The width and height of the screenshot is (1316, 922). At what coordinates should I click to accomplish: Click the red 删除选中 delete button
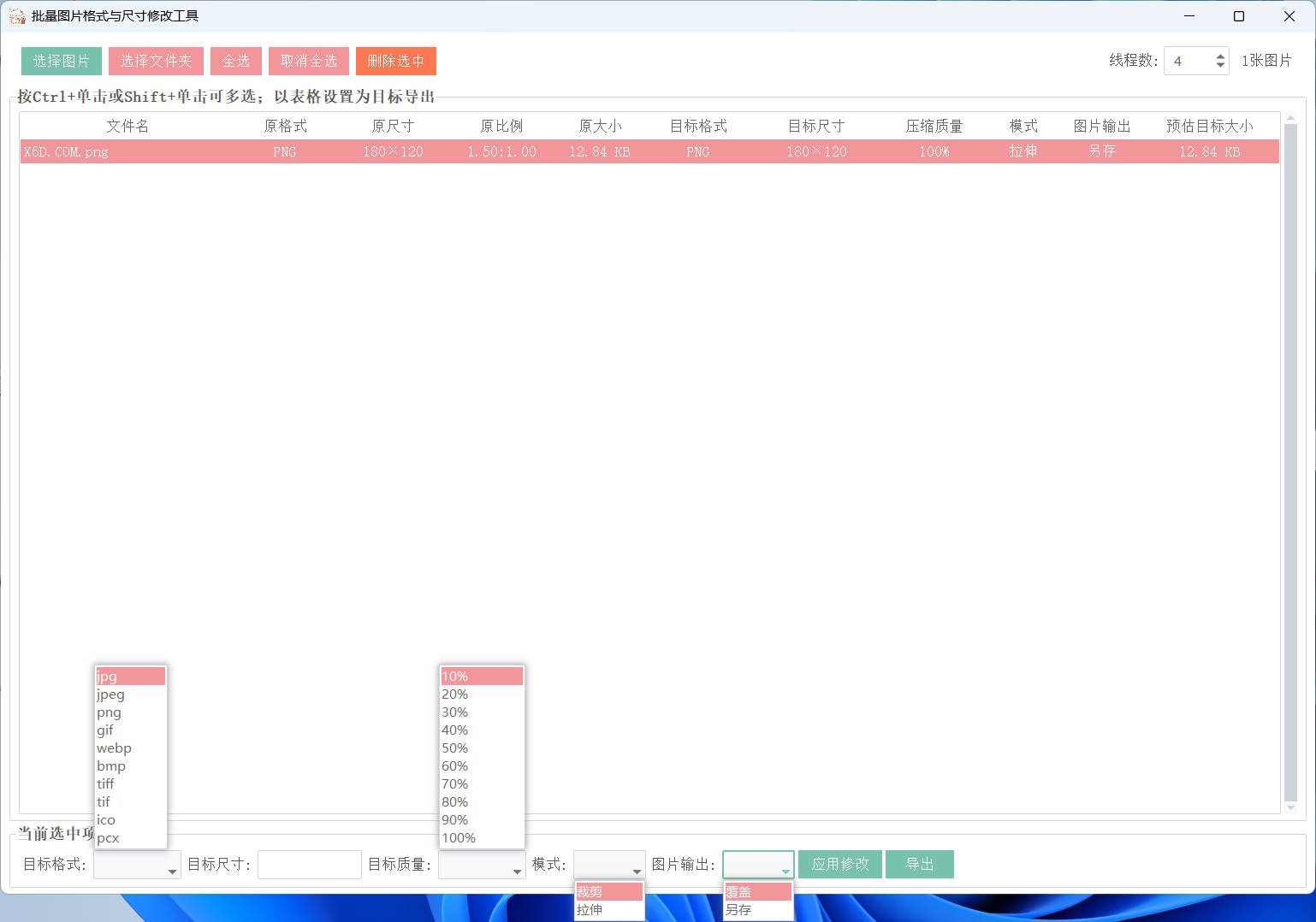(x=395, y=61)
